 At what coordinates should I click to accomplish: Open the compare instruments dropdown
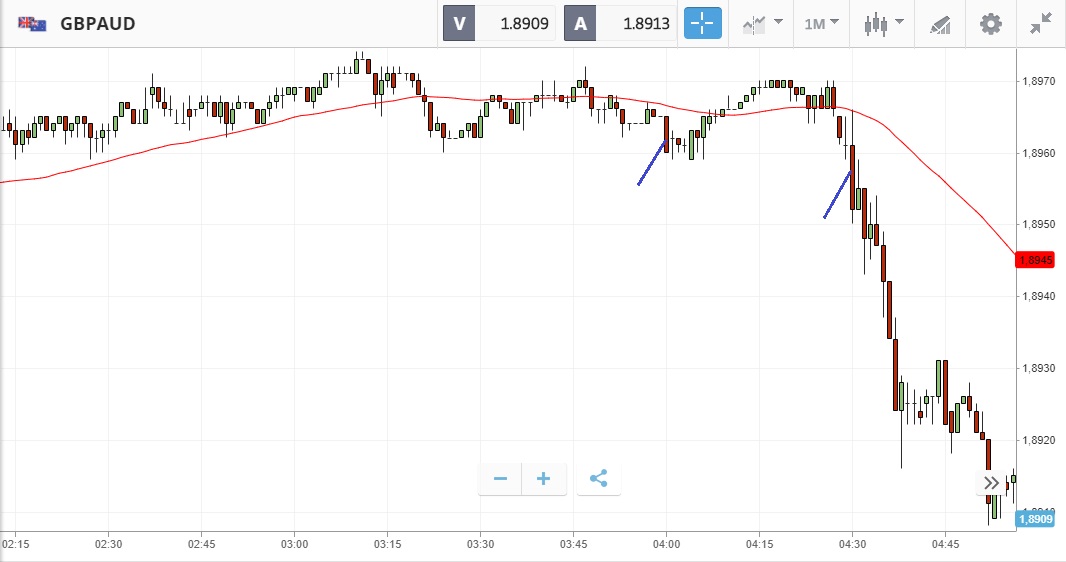click(x=762, y=23)
